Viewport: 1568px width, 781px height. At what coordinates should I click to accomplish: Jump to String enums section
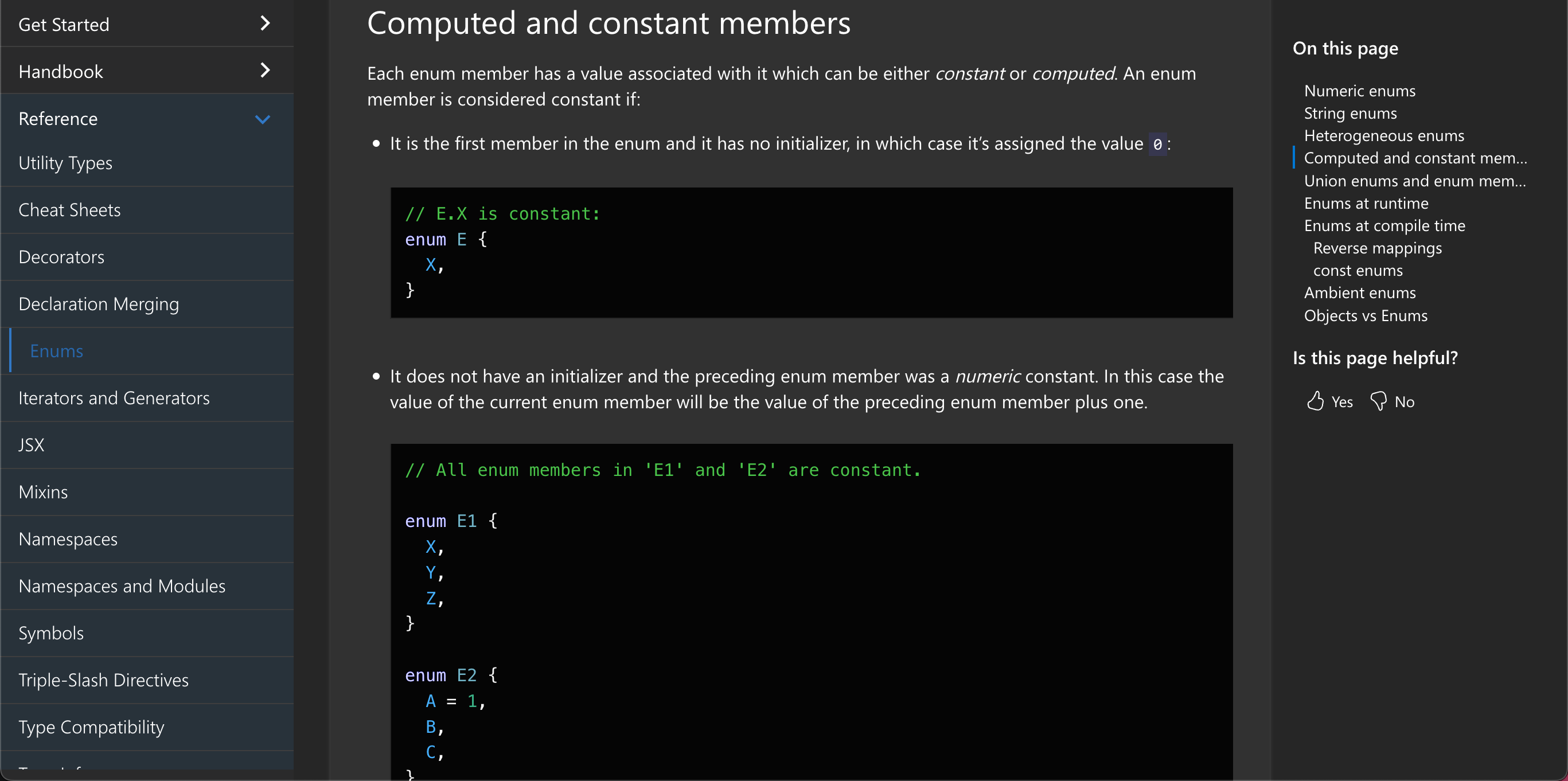[x=1350, y=113]
